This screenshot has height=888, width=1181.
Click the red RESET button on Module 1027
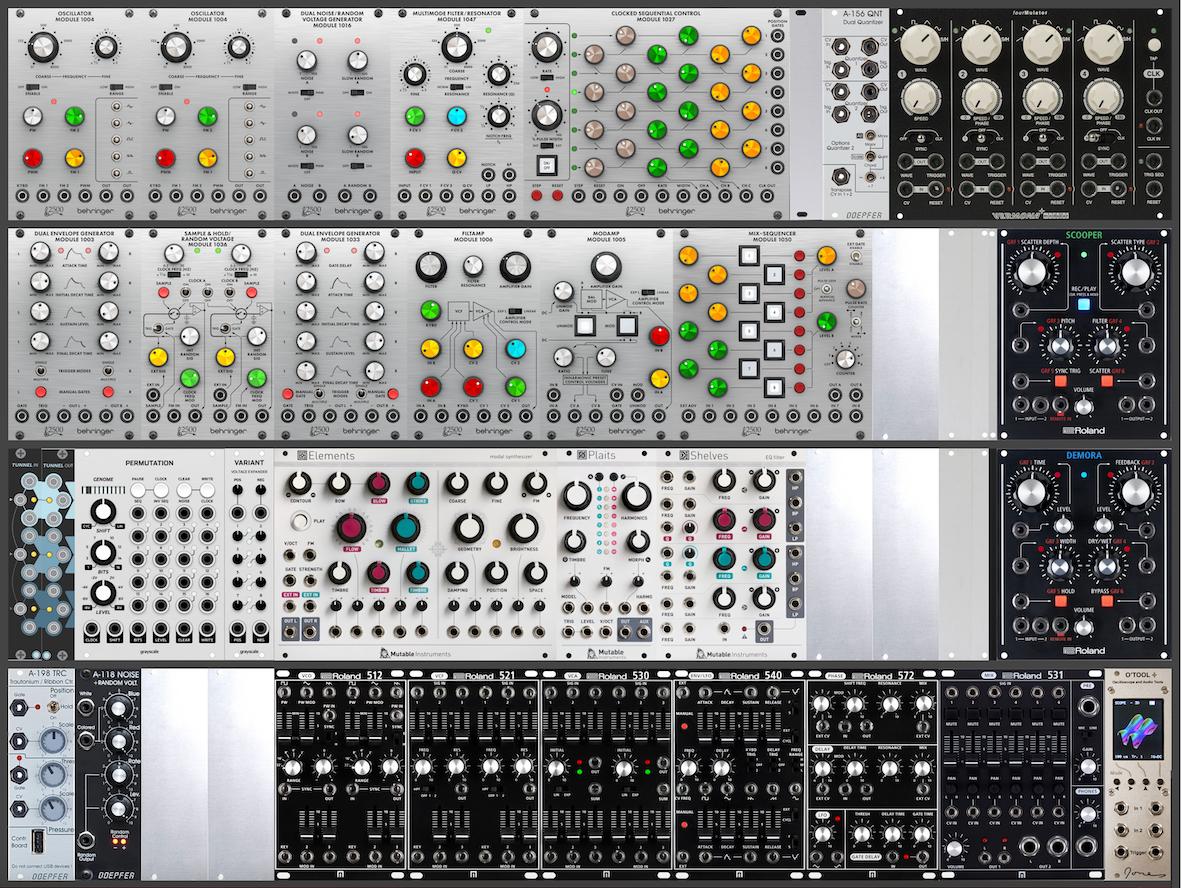(557, 196)
